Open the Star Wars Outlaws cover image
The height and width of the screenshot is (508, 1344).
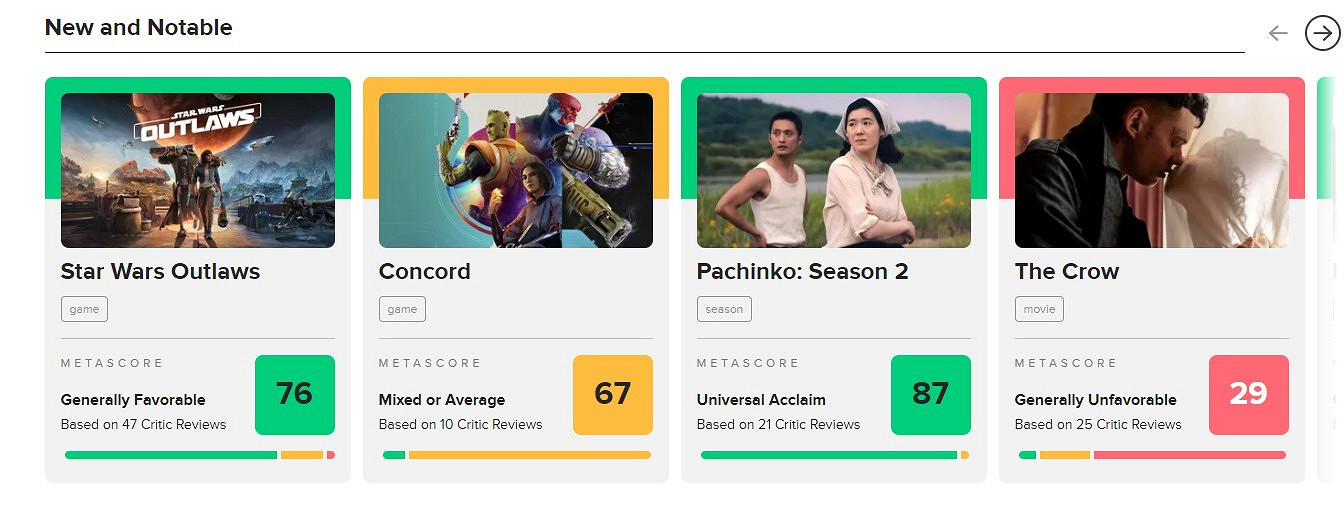click(198, 170)
